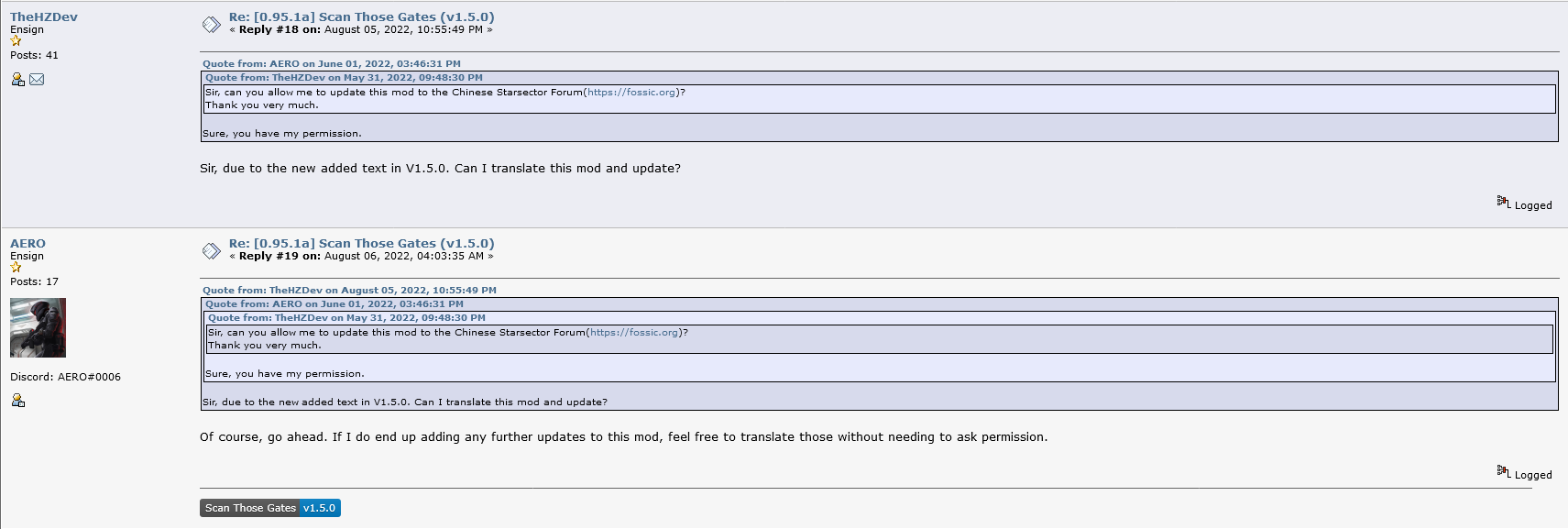Click the Logged IP icon in Reply #18
The height and width of the screenshot is (529, 1568).
[1503, 201]
